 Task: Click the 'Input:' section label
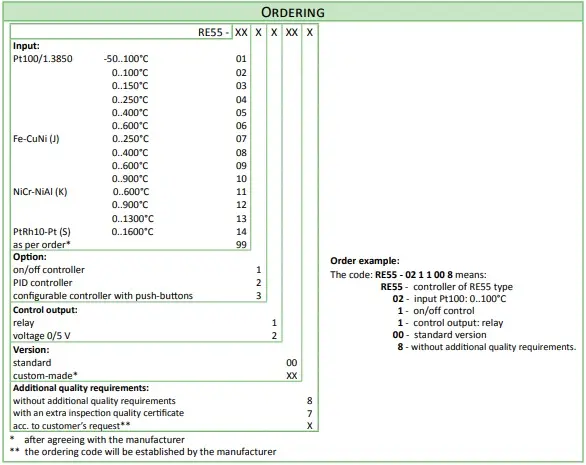26,46
